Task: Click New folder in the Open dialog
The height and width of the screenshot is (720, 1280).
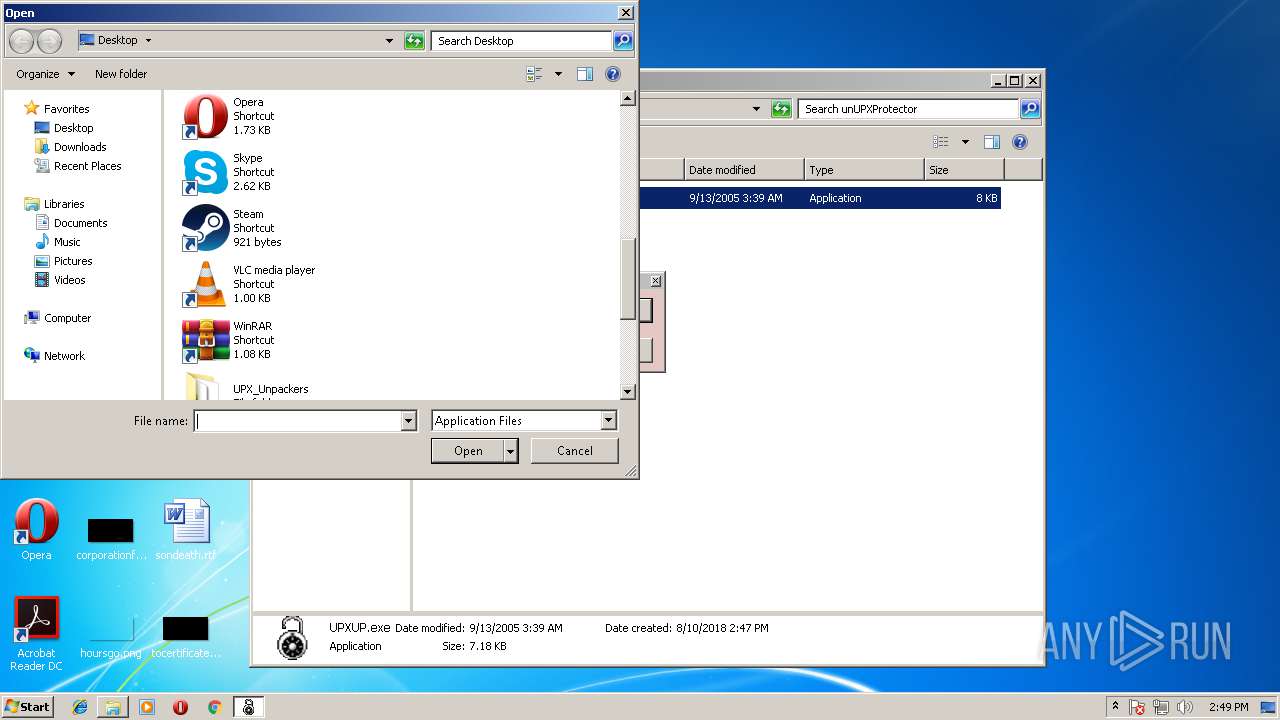Action: click(x=121, y=74)
